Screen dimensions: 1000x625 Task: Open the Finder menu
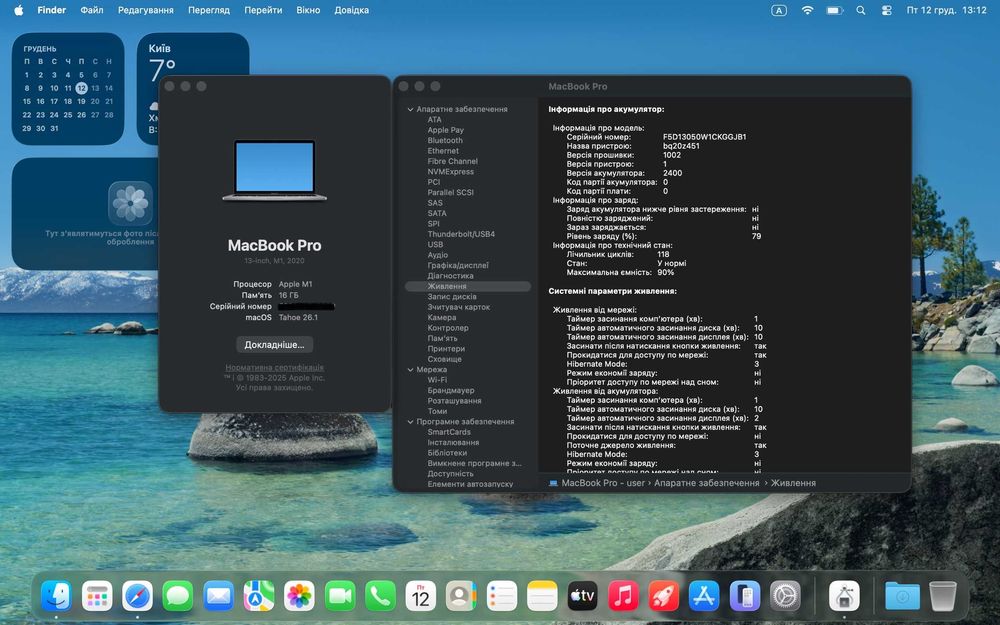pos(52,10)
